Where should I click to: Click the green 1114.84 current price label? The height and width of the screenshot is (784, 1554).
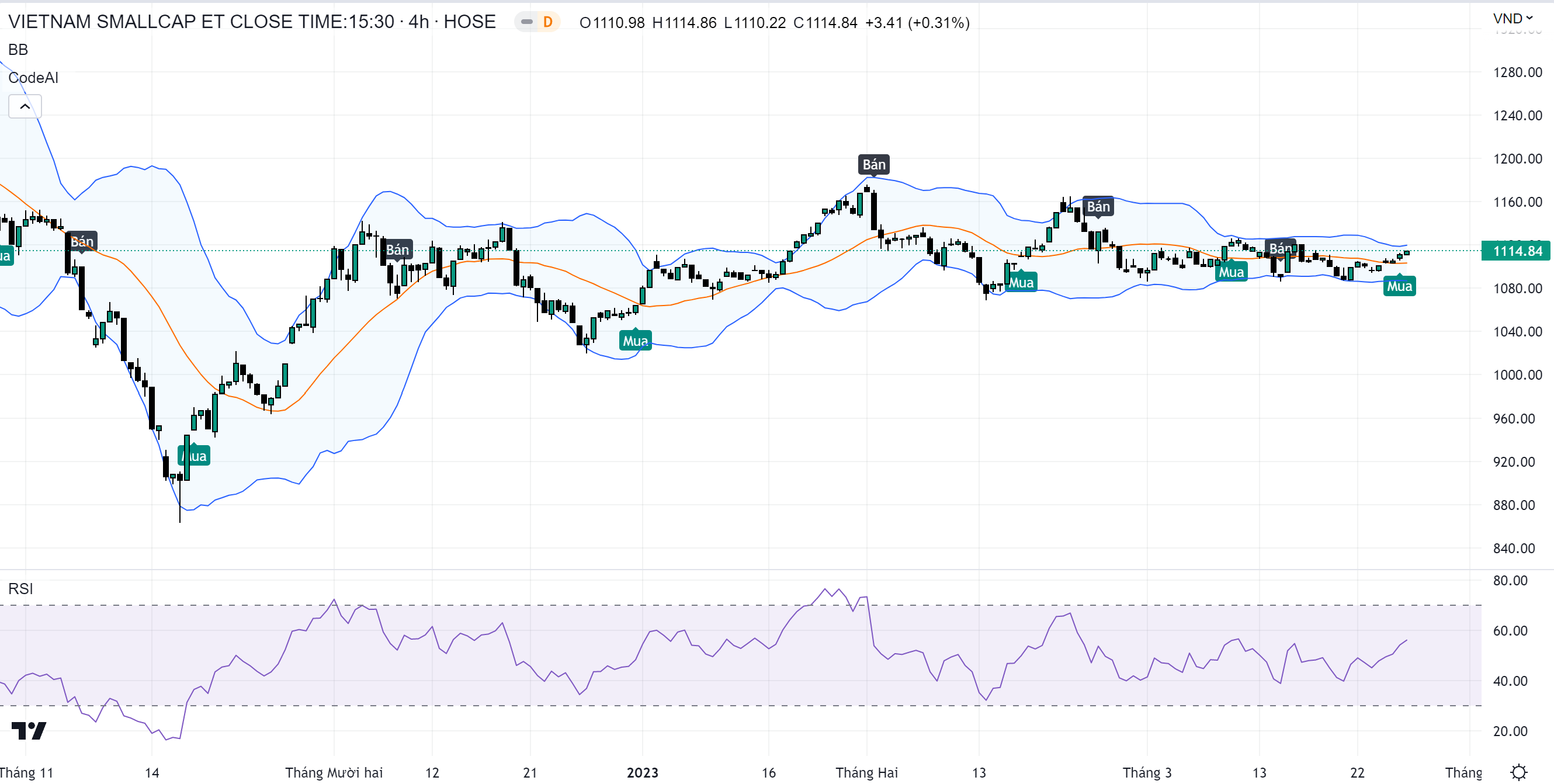point(1517,251)
